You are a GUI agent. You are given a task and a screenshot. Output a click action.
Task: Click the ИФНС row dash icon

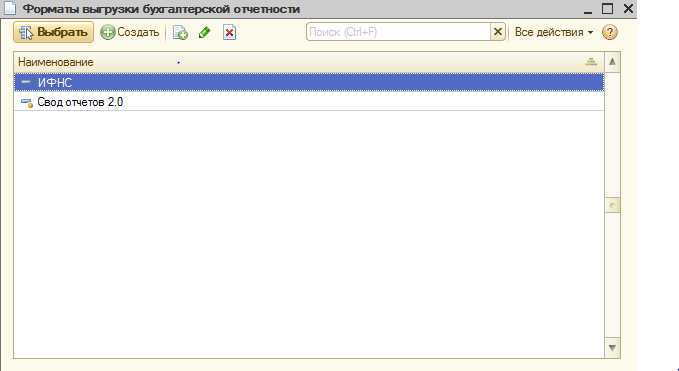point(26,82)
